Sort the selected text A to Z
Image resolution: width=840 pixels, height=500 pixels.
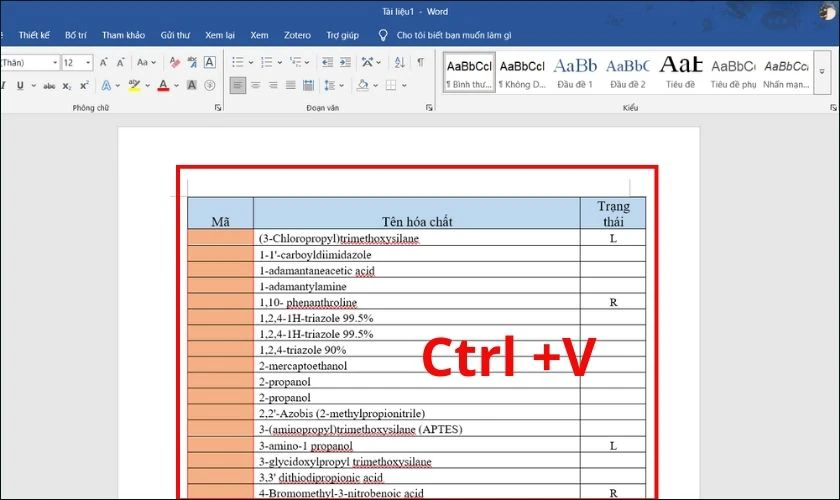tap(400, 62)
